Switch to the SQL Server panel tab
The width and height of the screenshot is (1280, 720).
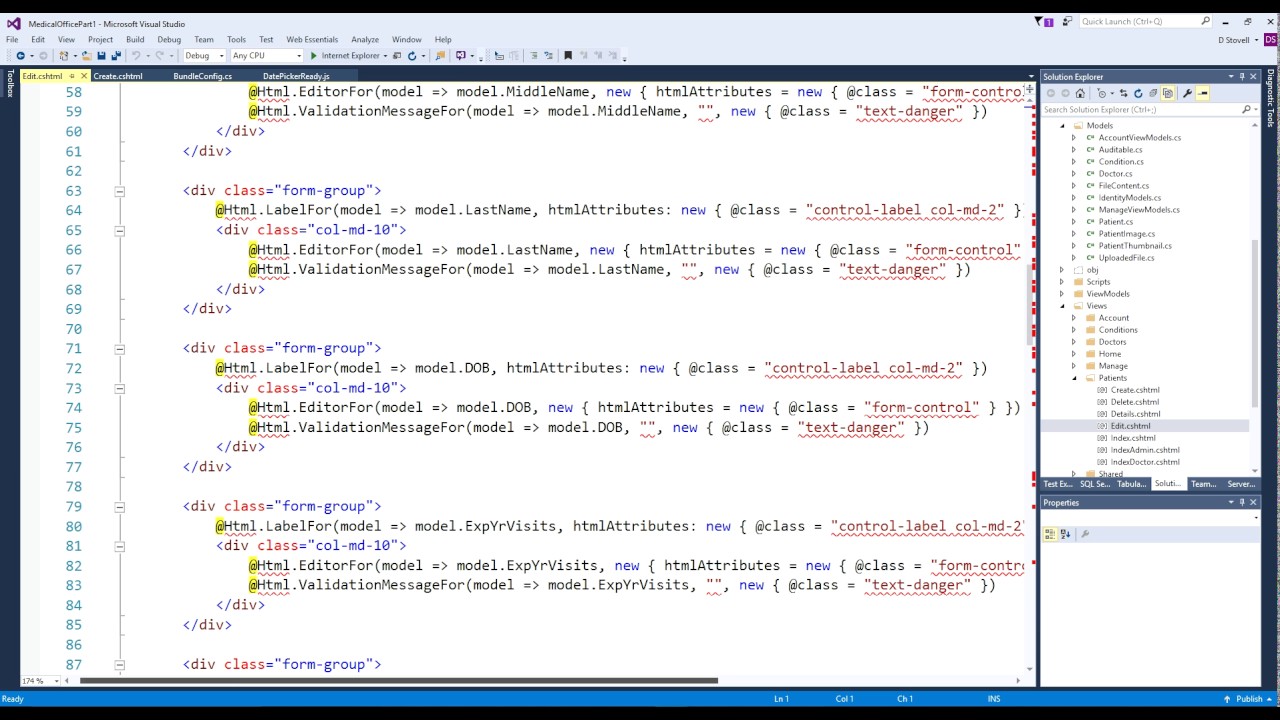1095,484
